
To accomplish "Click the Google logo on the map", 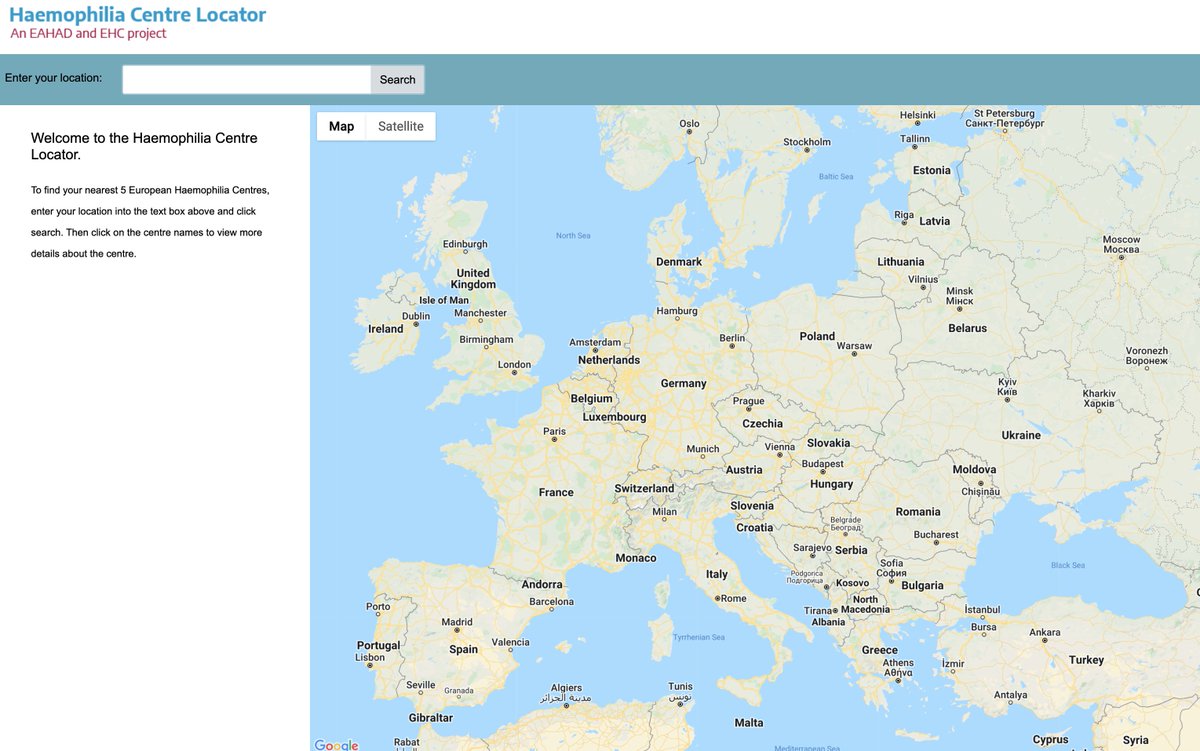I will (336, 745).
